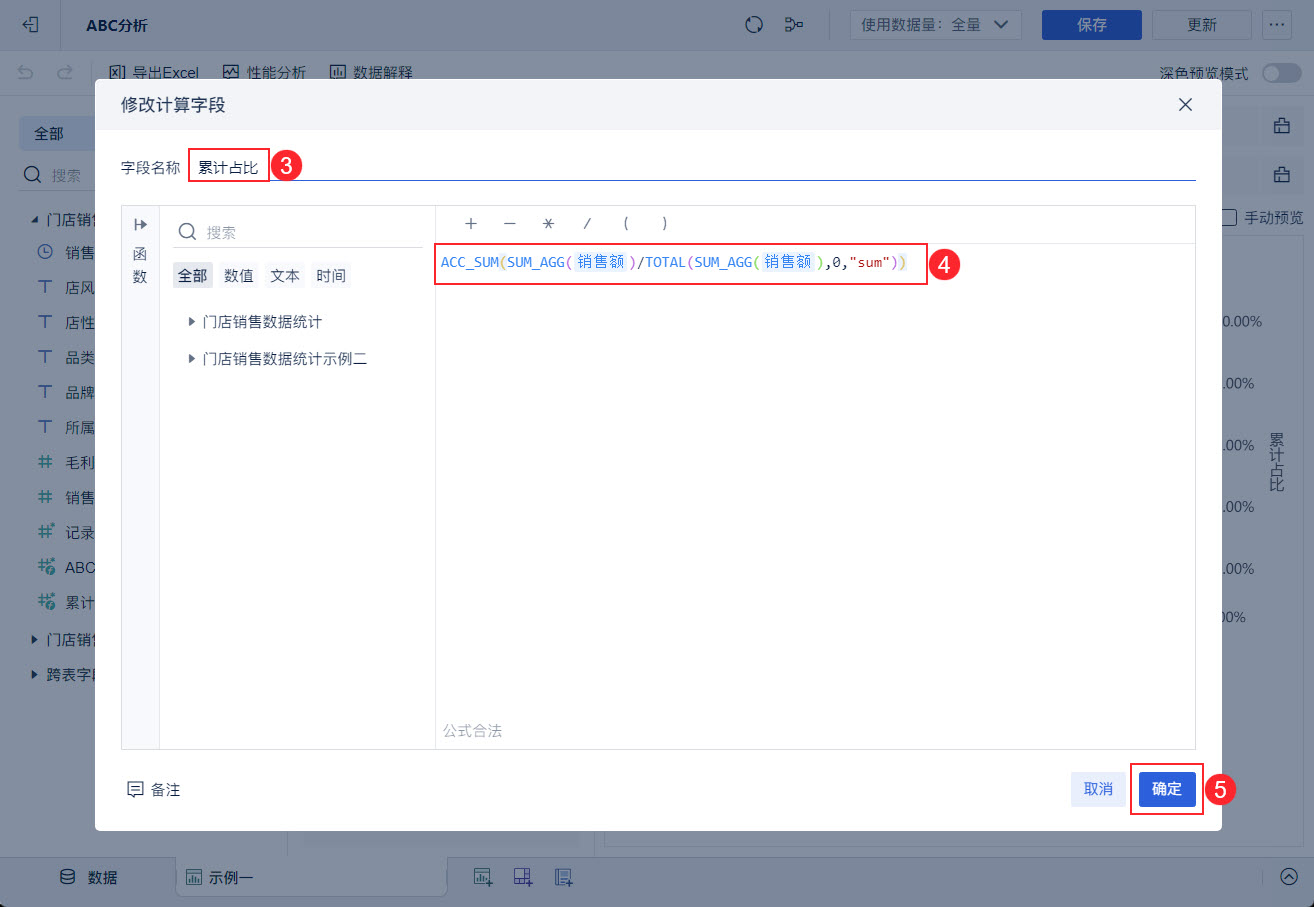Collapse the first 门店销 dataset tree arrow
This screenshot has width=1314, height=907.
35,219
